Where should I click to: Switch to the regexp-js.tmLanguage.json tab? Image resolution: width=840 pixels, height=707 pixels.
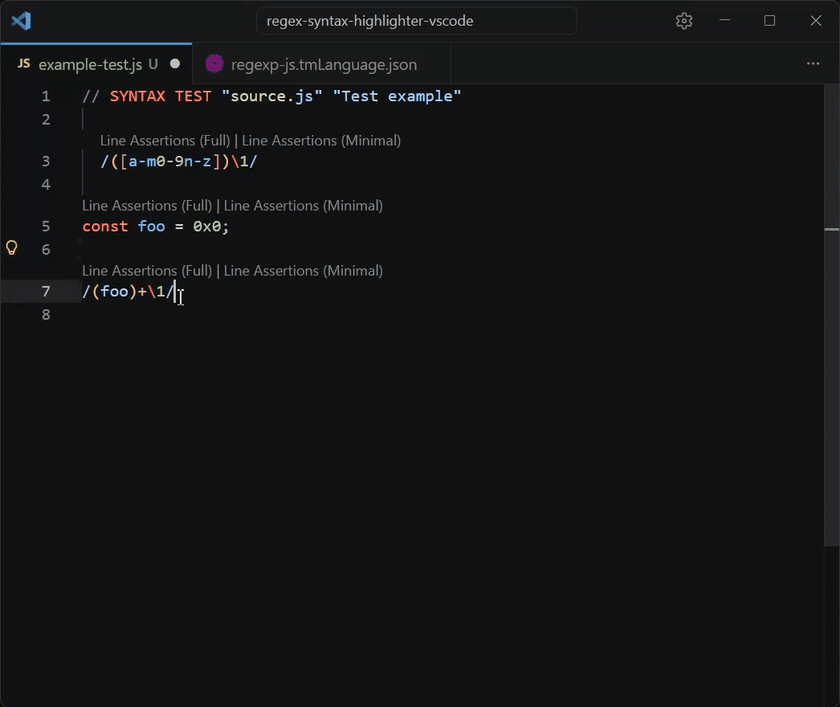click(x=321, y=64)
